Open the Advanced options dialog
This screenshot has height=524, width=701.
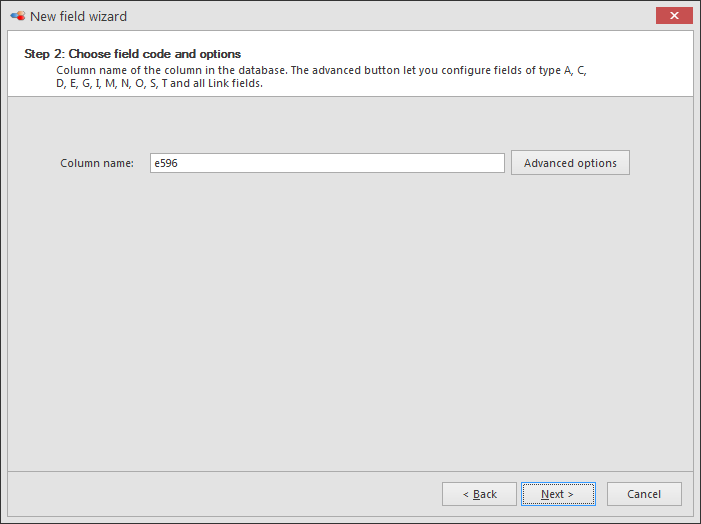tap(570, 163)
